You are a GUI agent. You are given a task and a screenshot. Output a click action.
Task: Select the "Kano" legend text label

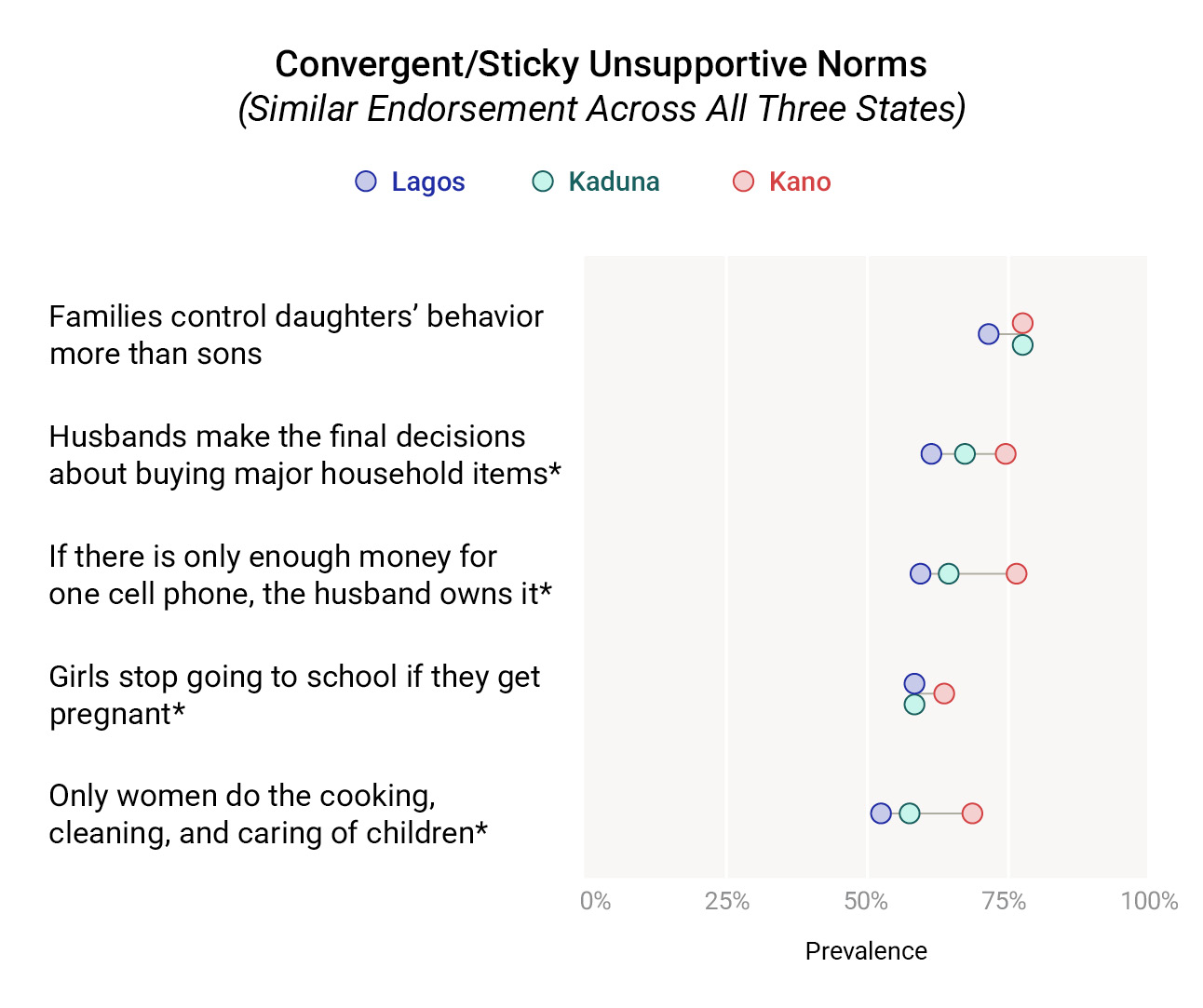(x=800, y=181)
